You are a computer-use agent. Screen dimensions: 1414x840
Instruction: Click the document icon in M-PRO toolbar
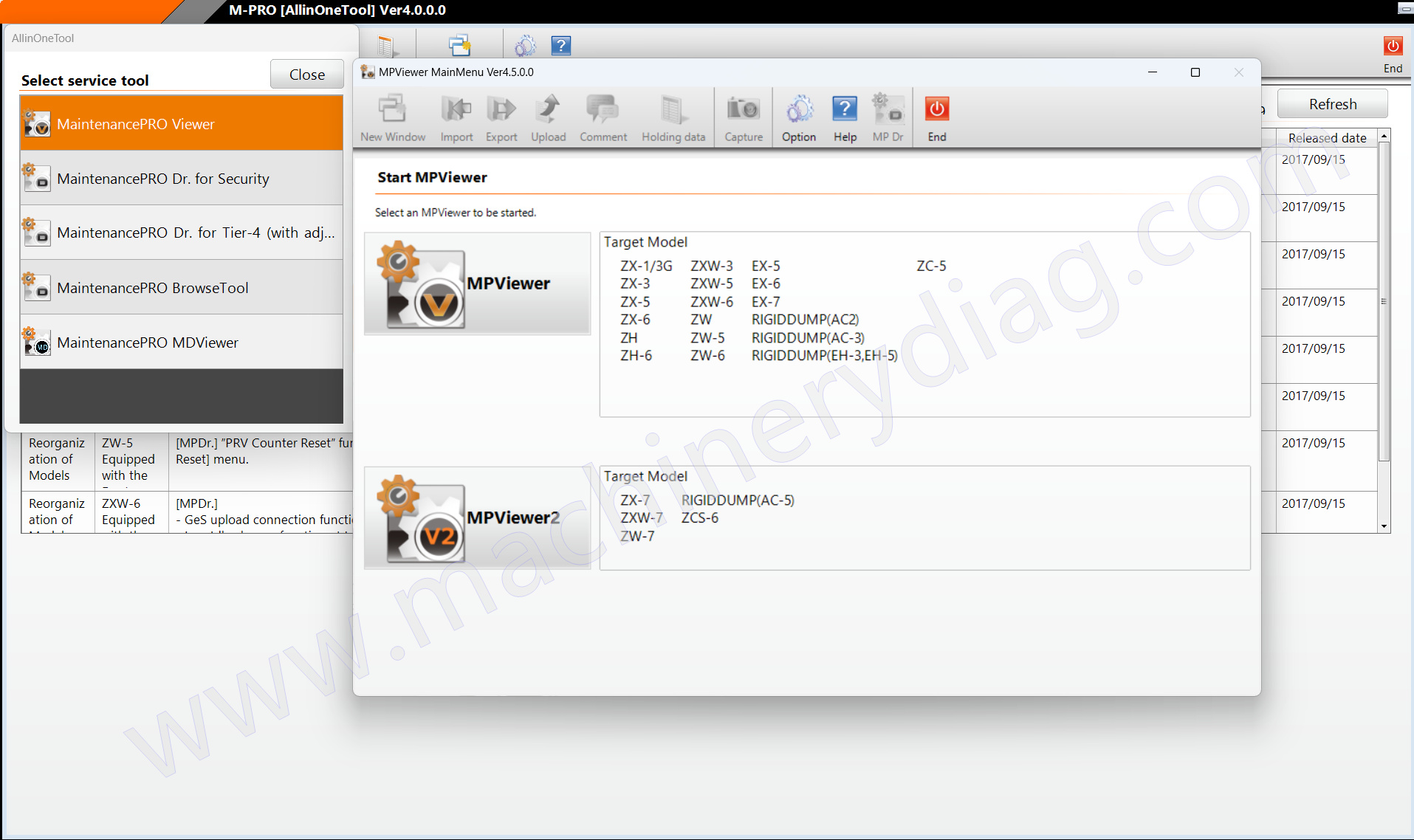[387, 47]
